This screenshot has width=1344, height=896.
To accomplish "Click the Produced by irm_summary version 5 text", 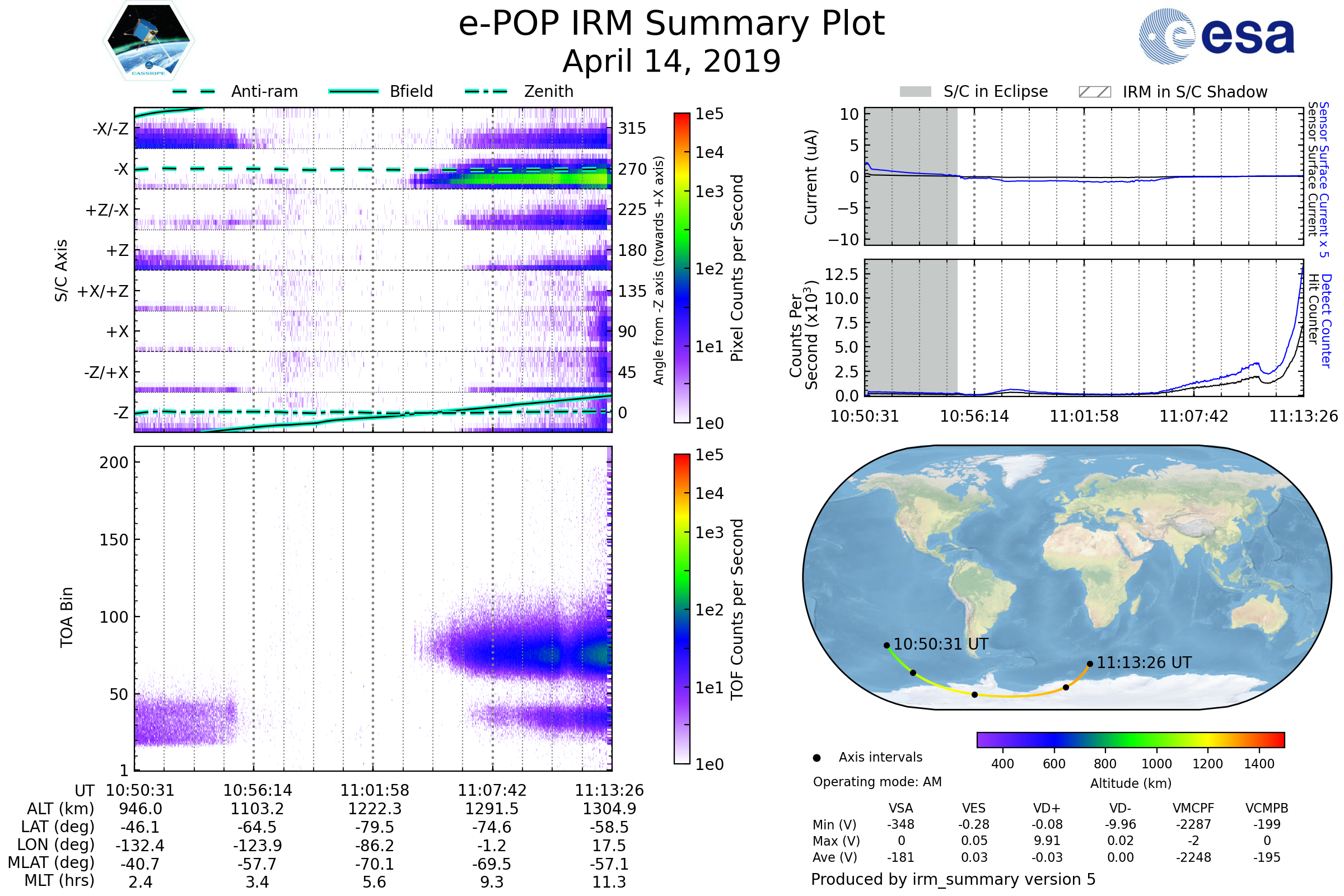I will (953, 879).
